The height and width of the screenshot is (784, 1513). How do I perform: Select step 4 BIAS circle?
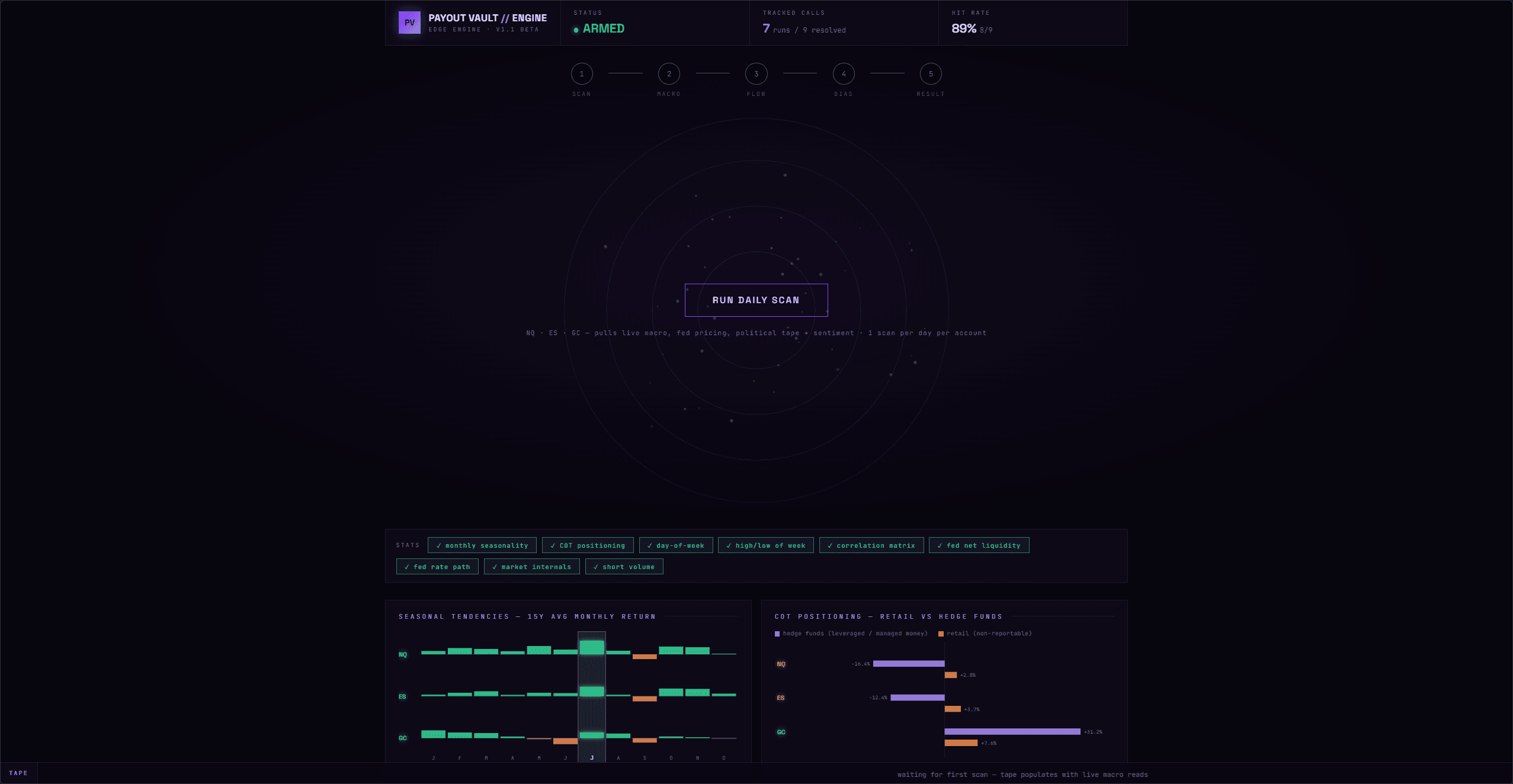coord(844,74)
